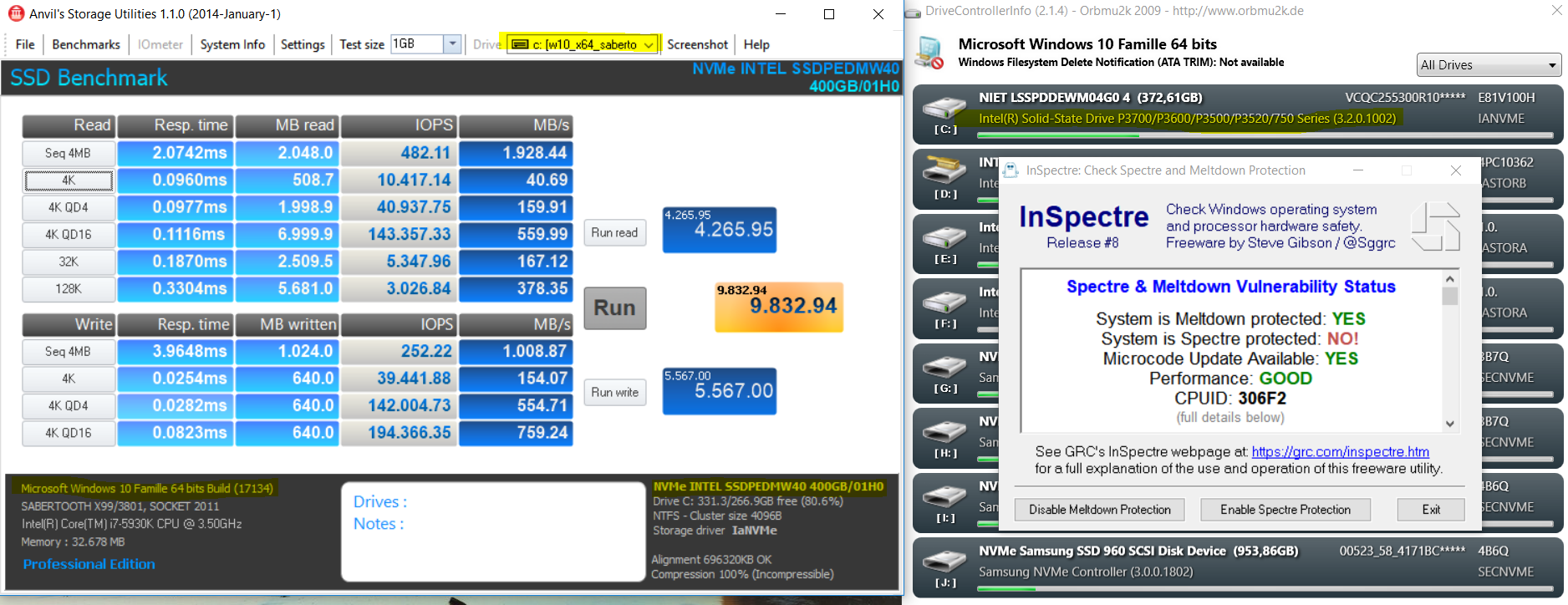Viewport: 1568px width, 605px height.
Task: Maximize the Anvil's Storage Utilities window
Action: pos(829,14)
